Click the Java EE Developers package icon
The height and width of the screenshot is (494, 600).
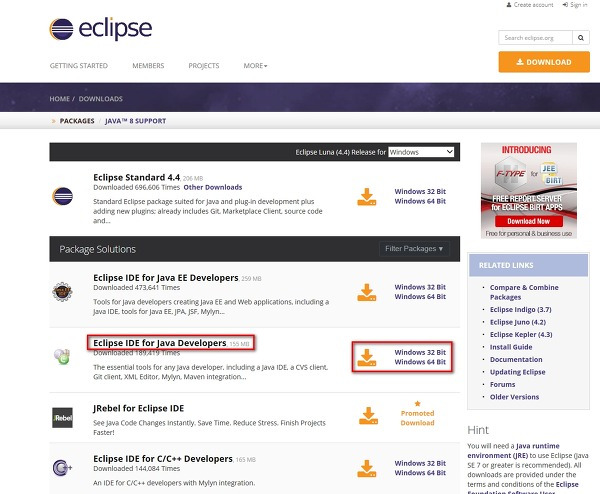62,292
